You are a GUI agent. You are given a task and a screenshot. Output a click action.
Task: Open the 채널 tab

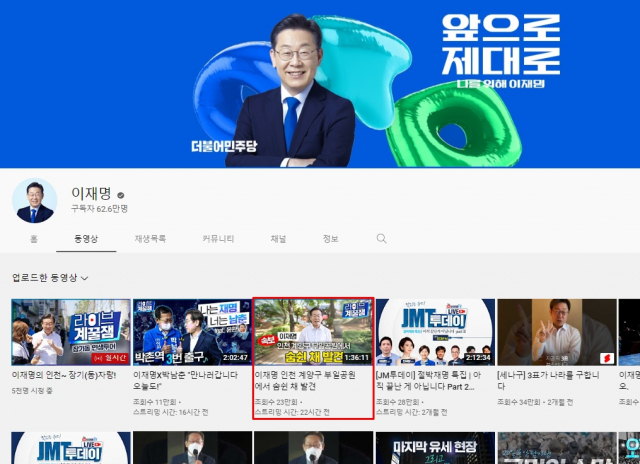[278, 239]
